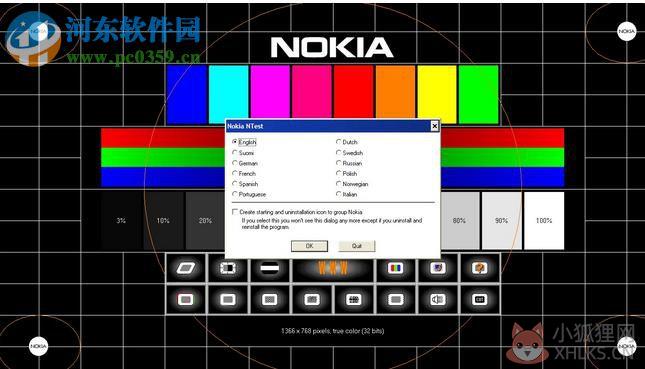Select the Brightness and contrast test icon
The height and width of the screenshot is (369, 645).
(x=227, y=268)
